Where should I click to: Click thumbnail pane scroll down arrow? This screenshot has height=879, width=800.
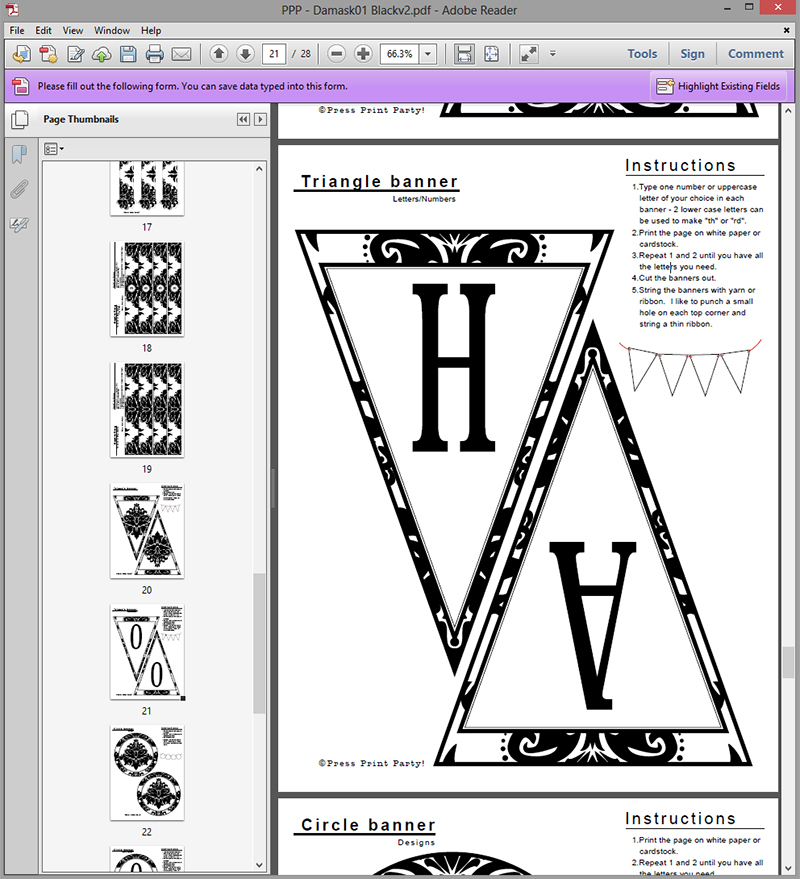(x=259, y=865)
